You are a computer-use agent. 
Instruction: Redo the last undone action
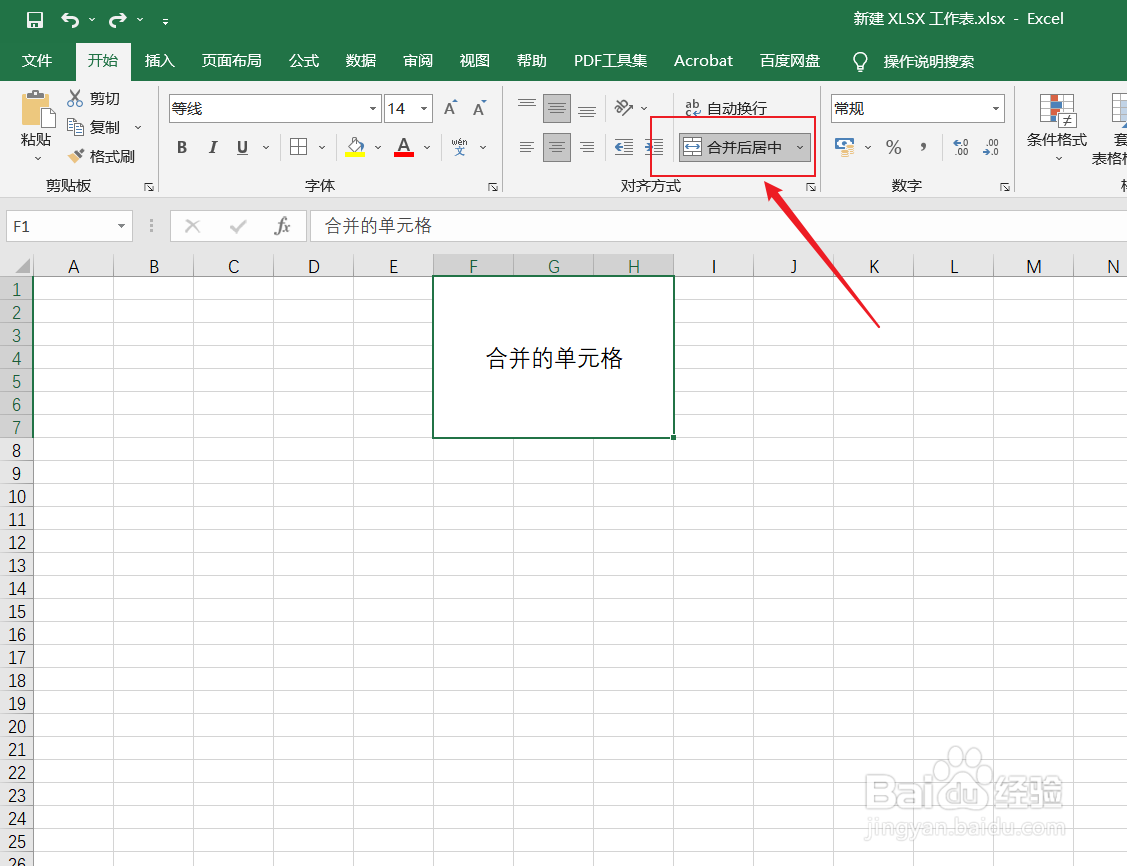tap(118, 20)
